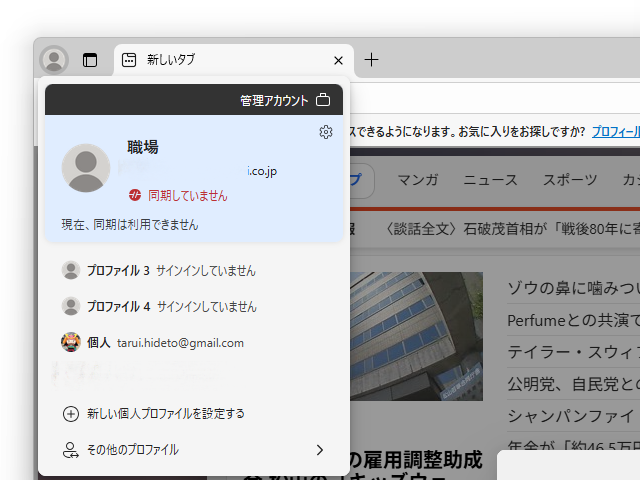Open the テイラー・スウィ news headline
Viewport: 640px width, 480px height.
573,352
